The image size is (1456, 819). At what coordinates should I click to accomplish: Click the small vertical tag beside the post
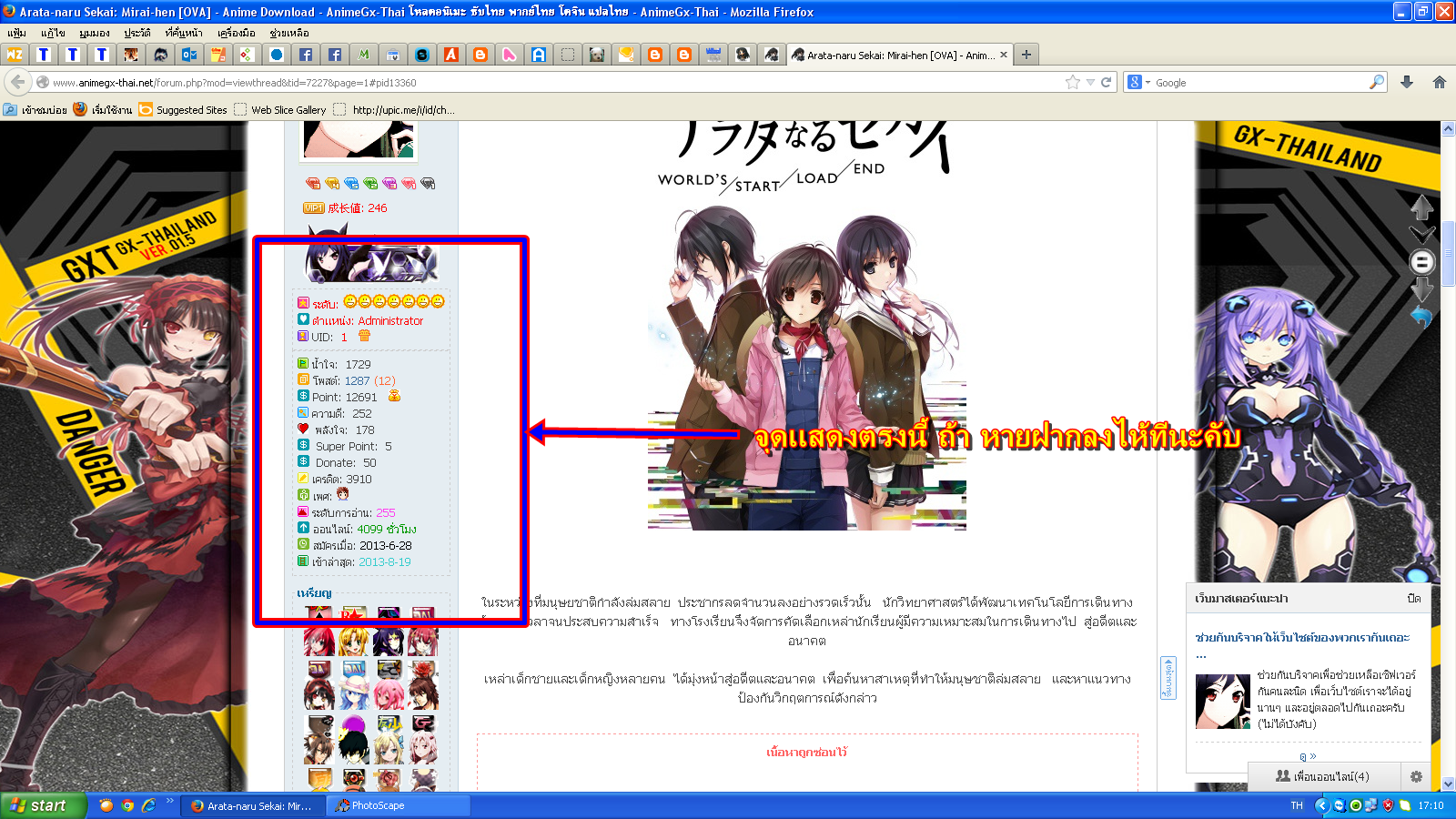pos(1168,678)
